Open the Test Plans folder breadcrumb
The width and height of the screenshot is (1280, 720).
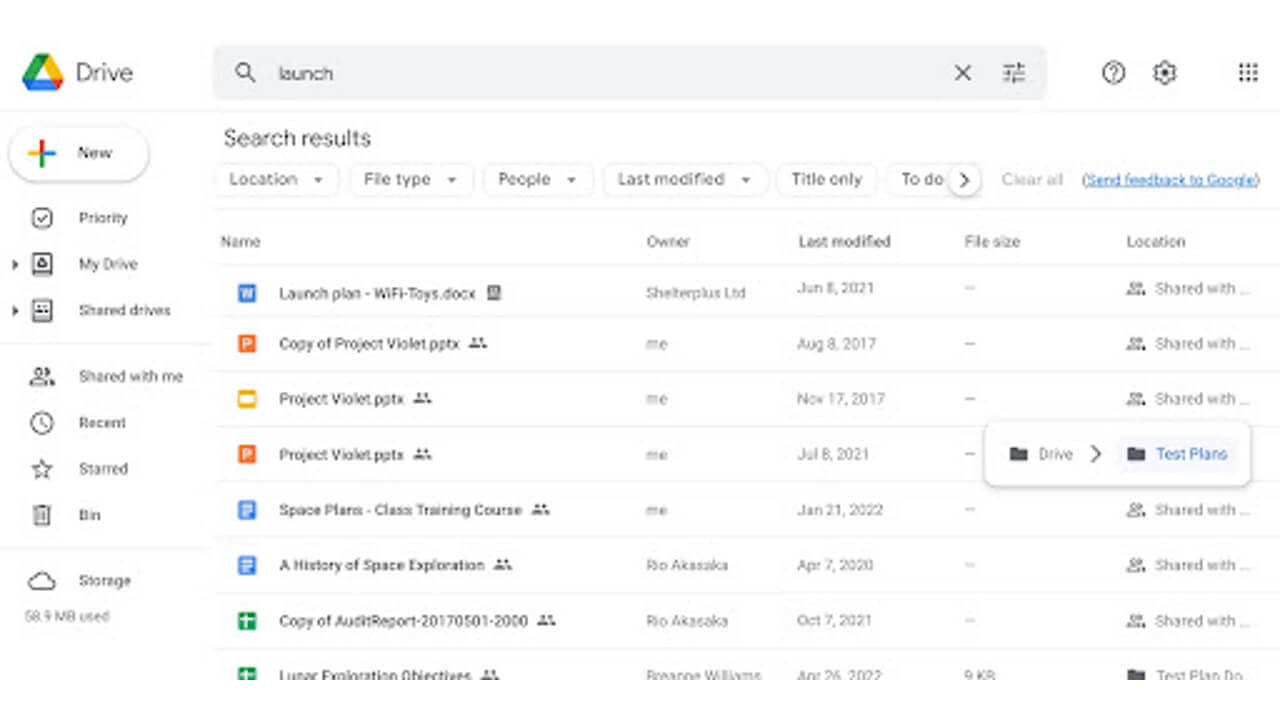pyautogui.click(x=1191, y=453)
